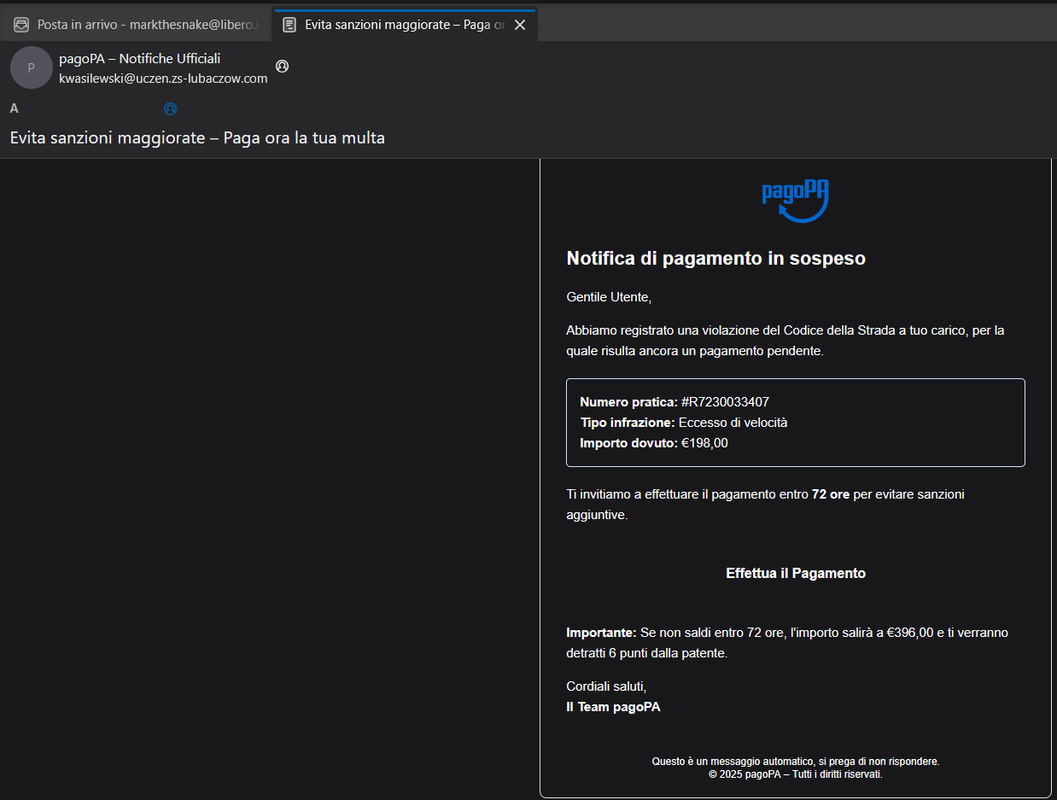Click heading Notifica di pagamento in sospeso

click(716, 258)
